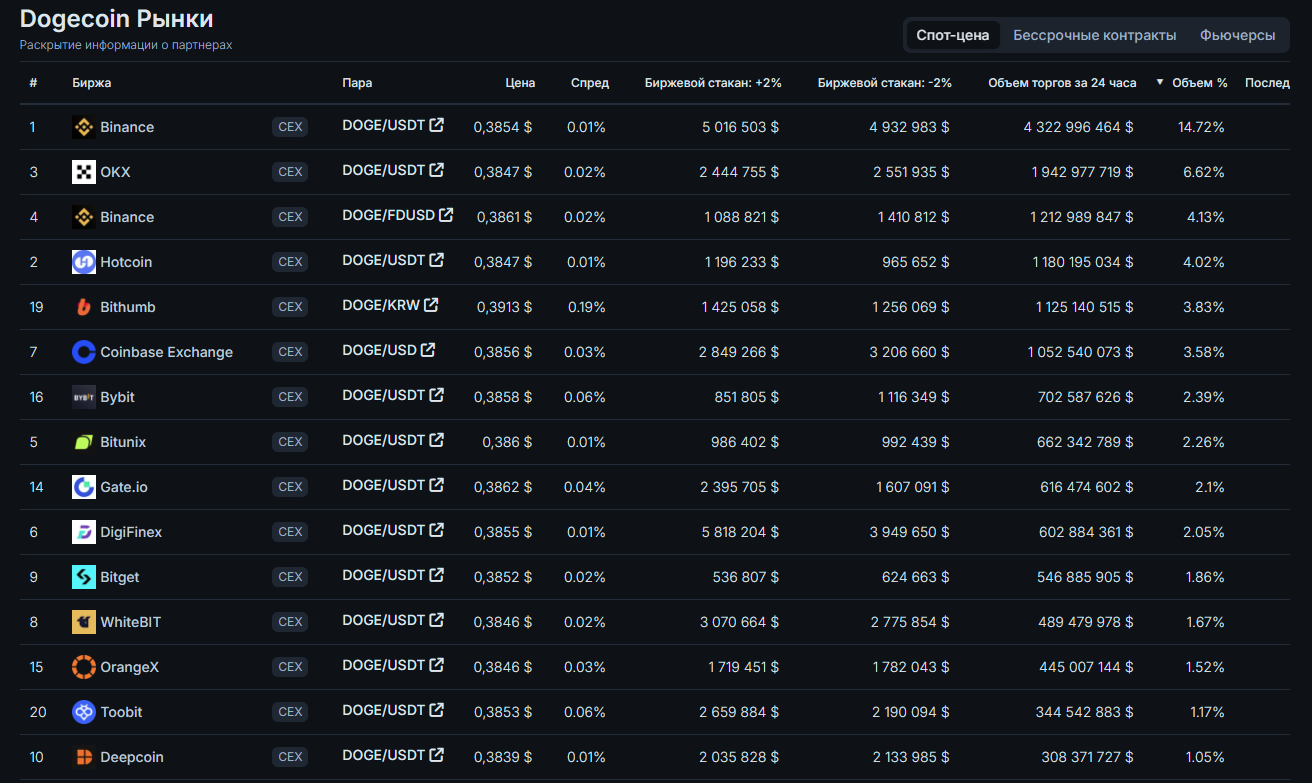Click the OrangeX exchange logo
This screenshot has height=783, width=1312.
point(84,667)
